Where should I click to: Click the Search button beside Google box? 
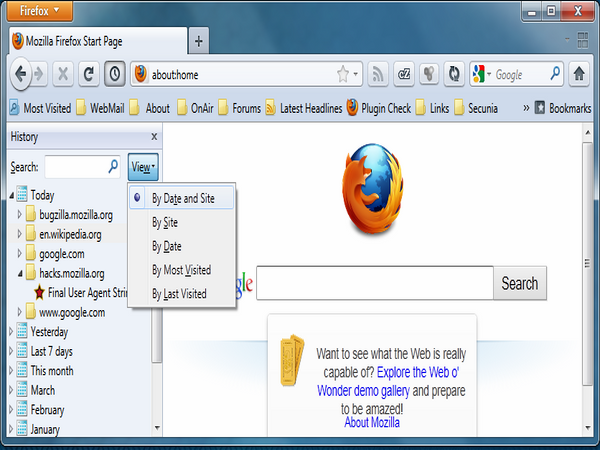coord(519,283)
